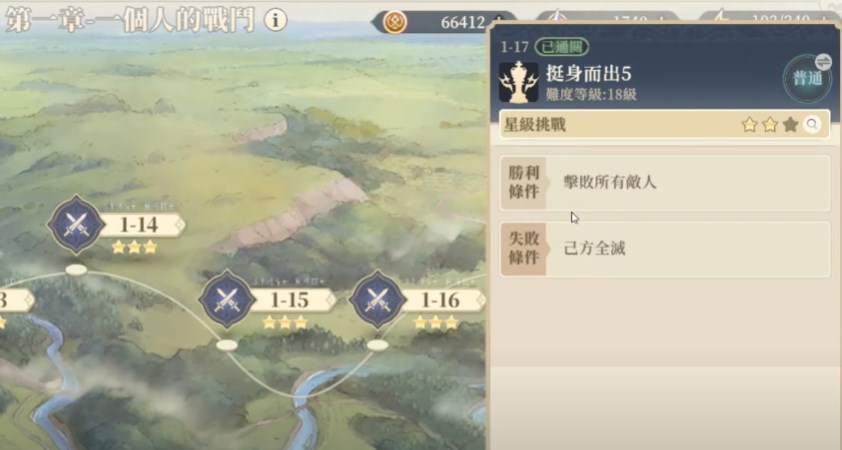Select the 1-15 crossed swords stage icon
This screenshot has width=842, height=450.
[227, 299]
